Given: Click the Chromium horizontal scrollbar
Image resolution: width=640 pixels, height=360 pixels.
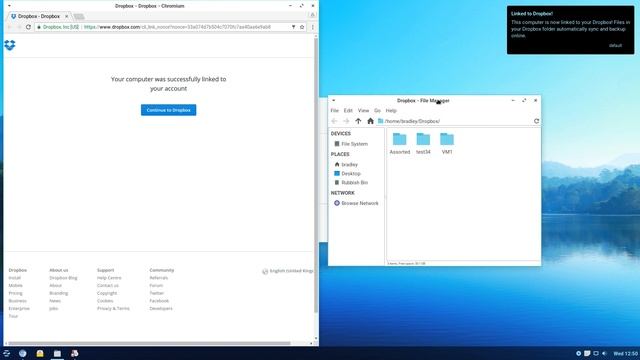Looking at the screenshot, I should (149, 343).
